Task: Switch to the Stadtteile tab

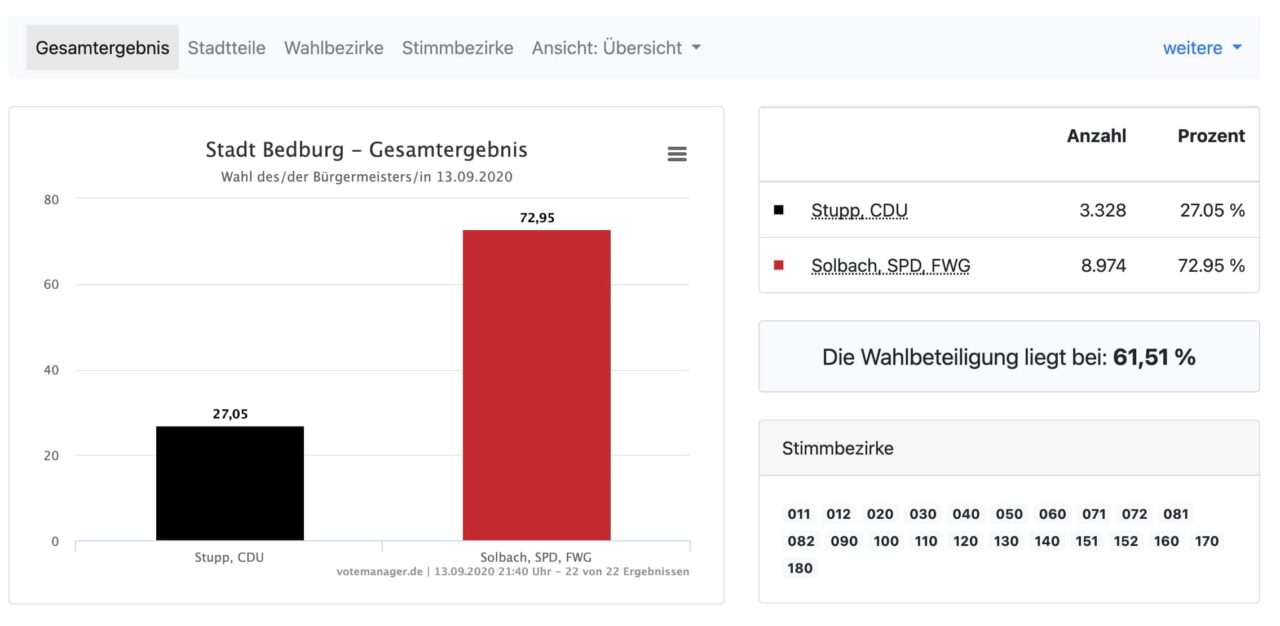Action: (x=227, y=48)
